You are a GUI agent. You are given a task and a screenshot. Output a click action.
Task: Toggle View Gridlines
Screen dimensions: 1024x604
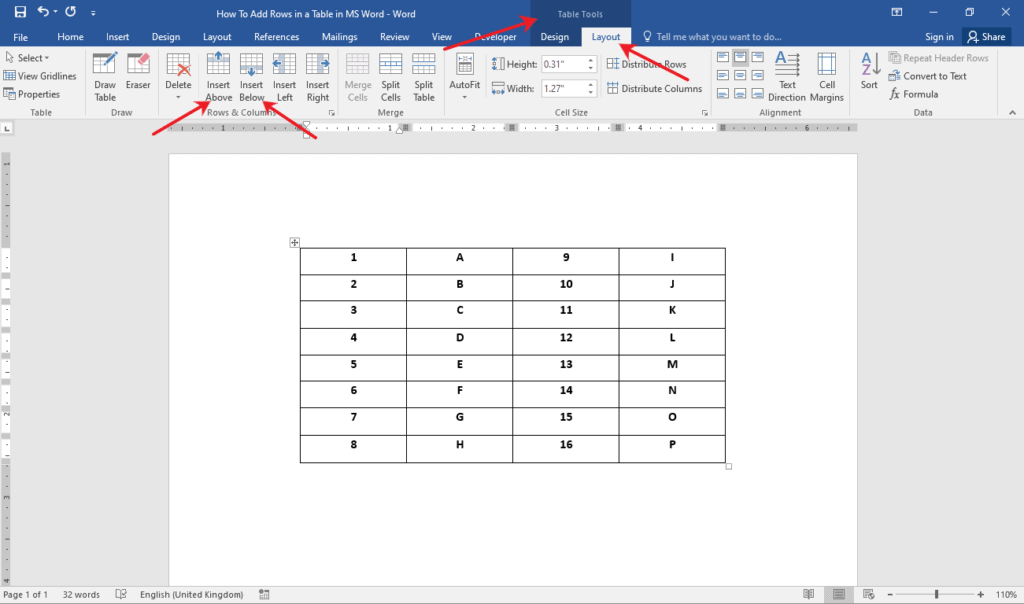[40, 76]
